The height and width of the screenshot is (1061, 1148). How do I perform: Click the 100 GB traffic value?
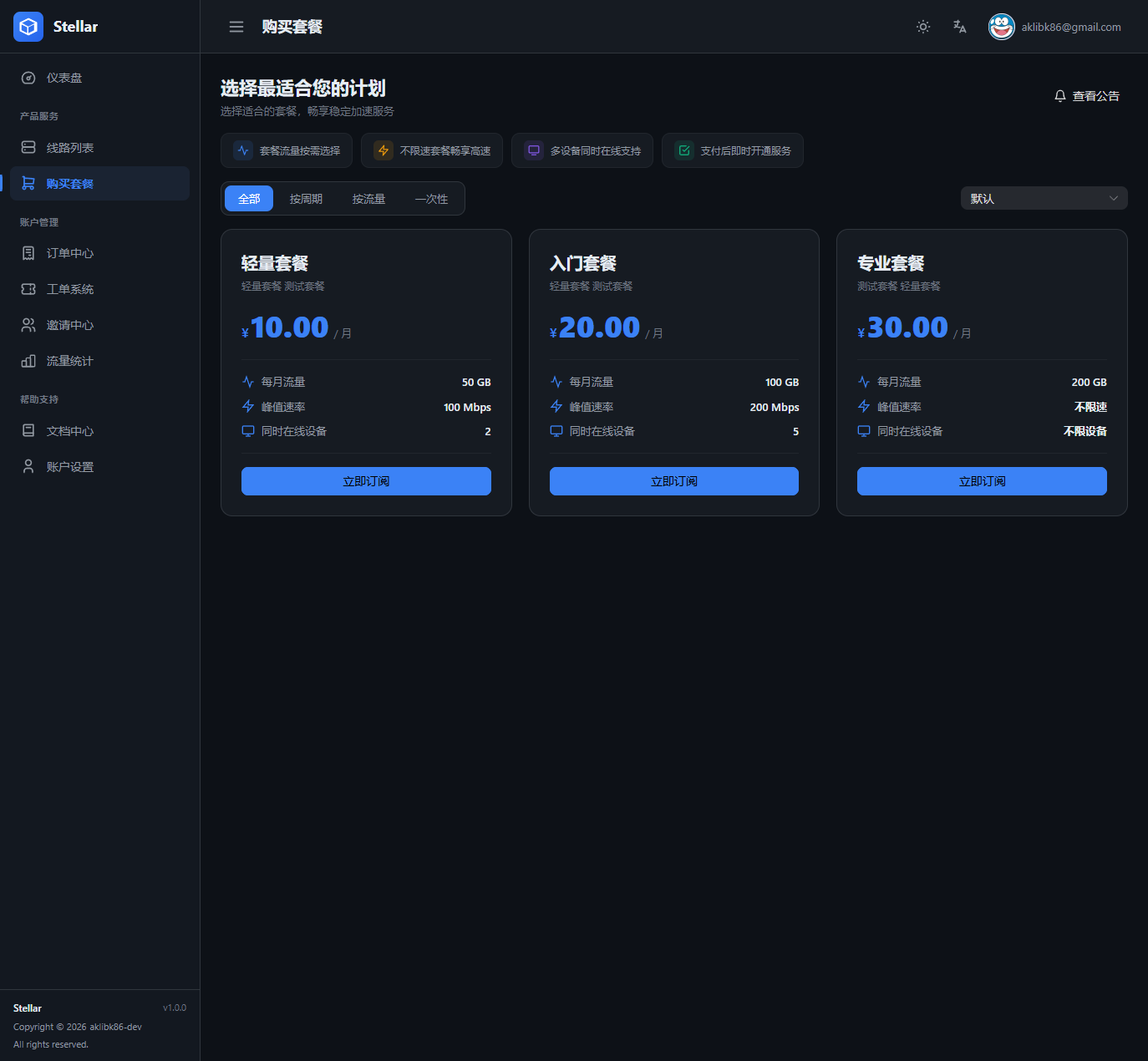[782, 382]
